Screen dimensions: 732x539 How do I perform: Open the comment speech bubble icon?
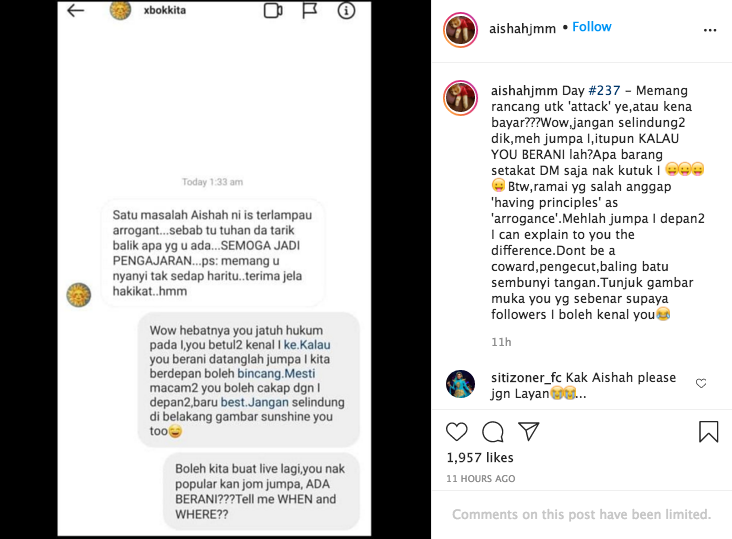pyautogui.click(x=493, y=432)
